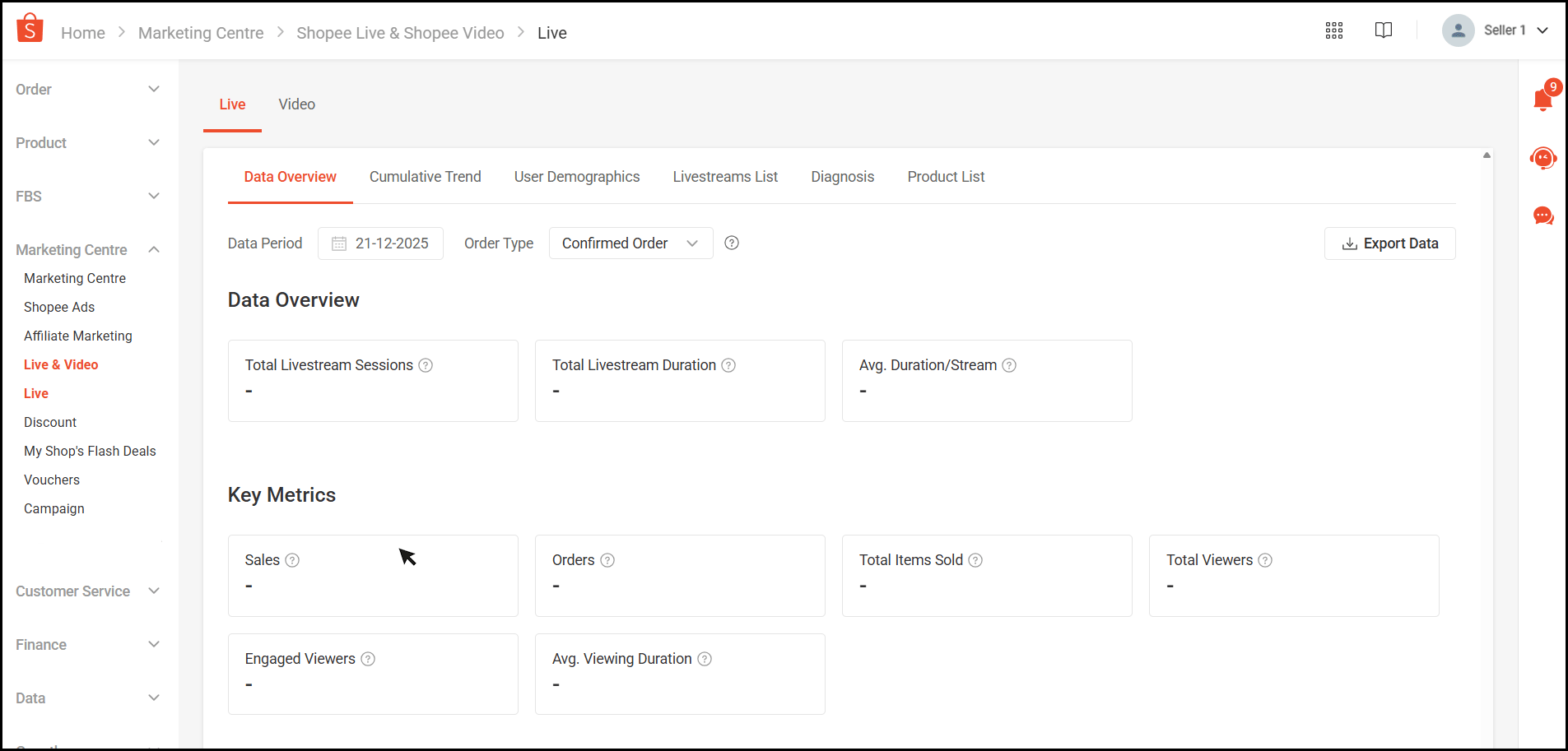Switch to the Video tab
This screenshot has width=1568, height=751.
click(296, 104)
